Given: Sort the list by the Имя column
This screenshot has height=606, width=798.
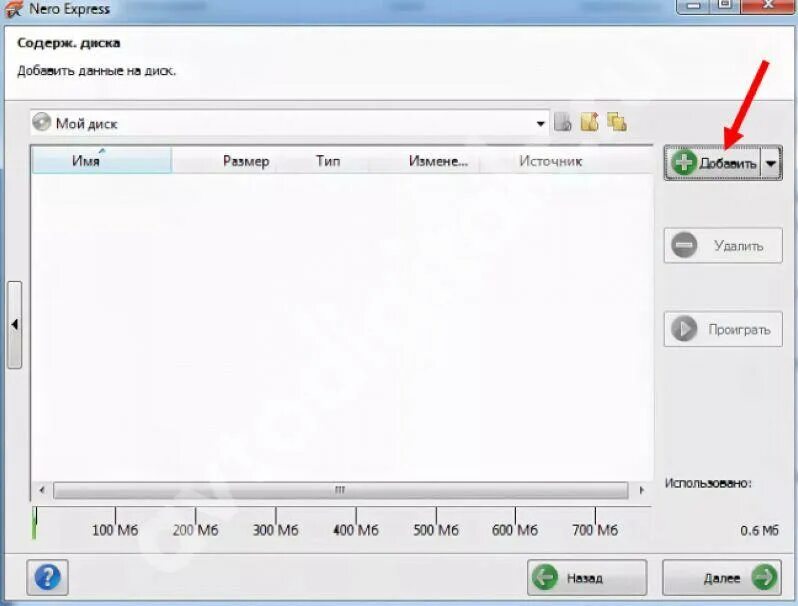Looking at the screenshot, I should pos(102,161).
